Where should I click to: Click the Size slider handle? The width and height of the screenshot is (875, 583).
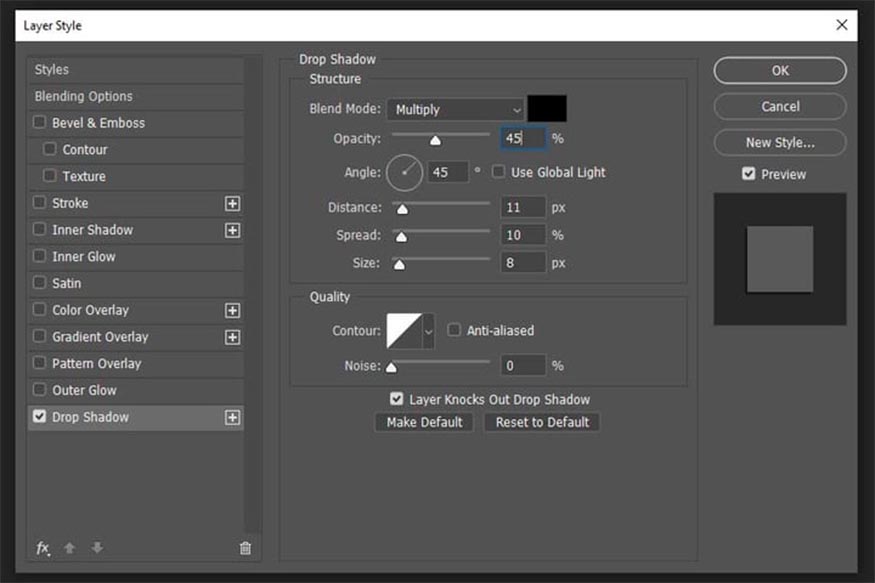click(399, 264)
